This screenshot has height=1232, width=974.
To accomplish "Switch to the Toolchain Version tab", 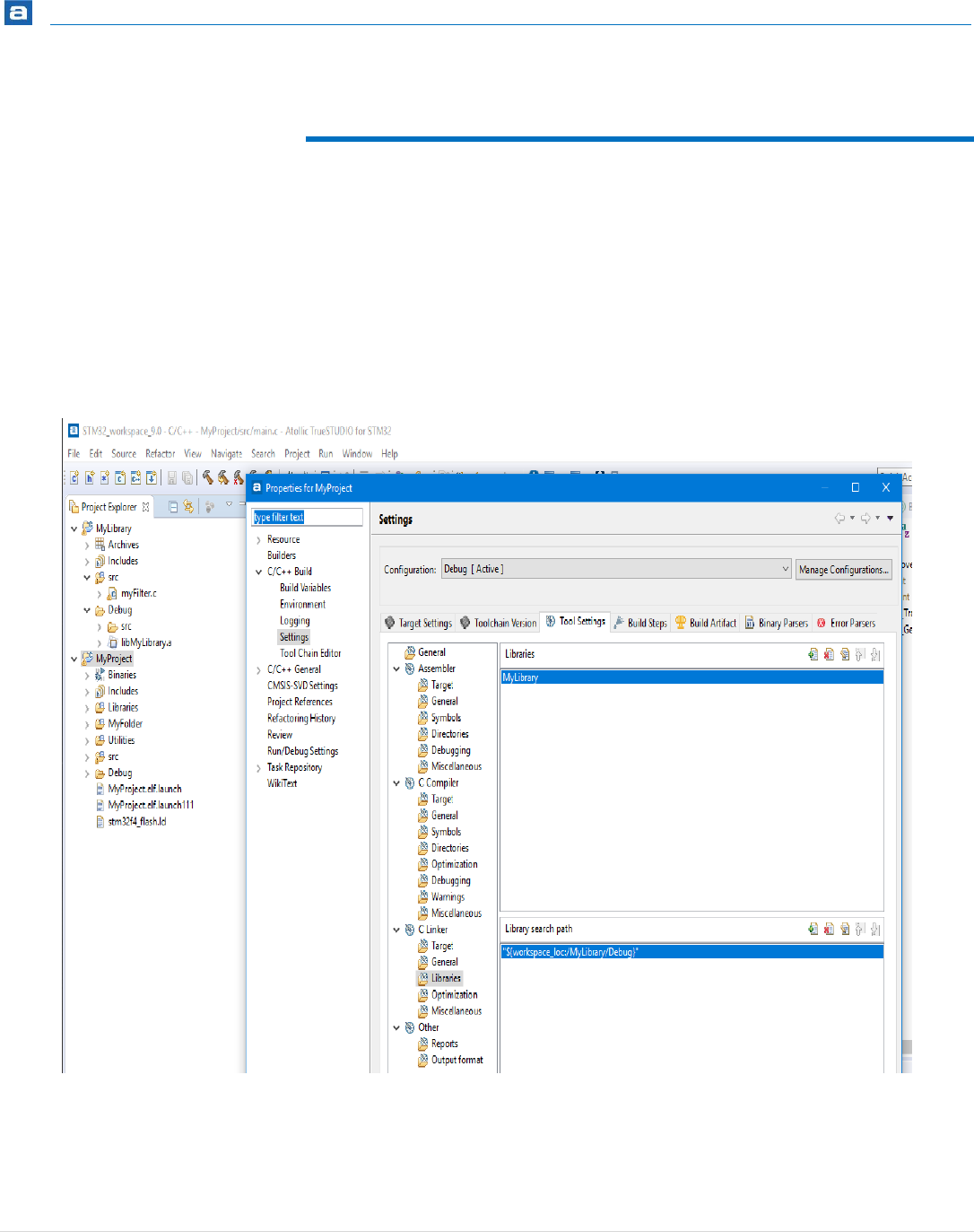I will click(498, 623).
